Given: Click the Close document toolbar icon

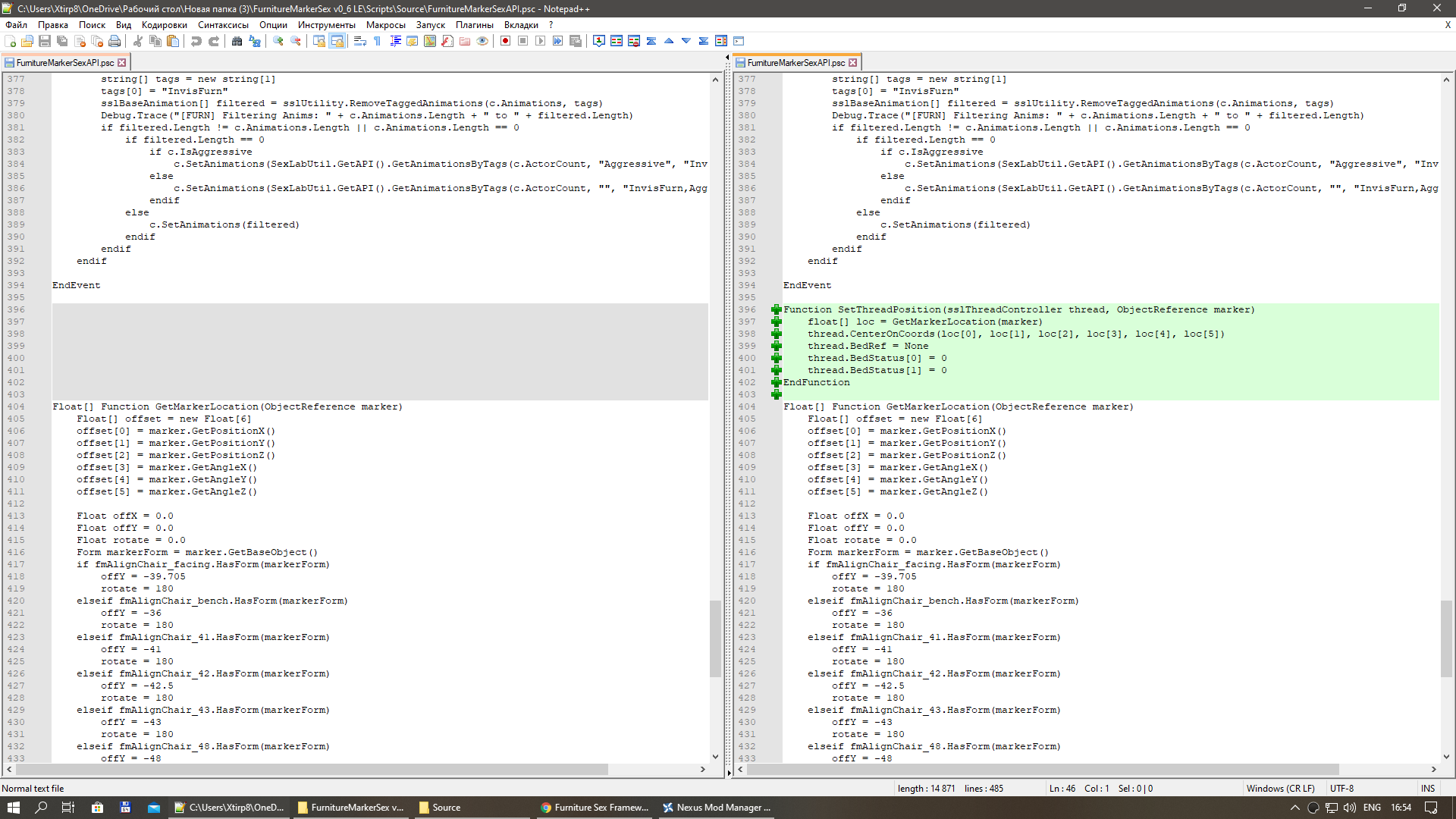Looking at the screenshot, I should [80, 41].
